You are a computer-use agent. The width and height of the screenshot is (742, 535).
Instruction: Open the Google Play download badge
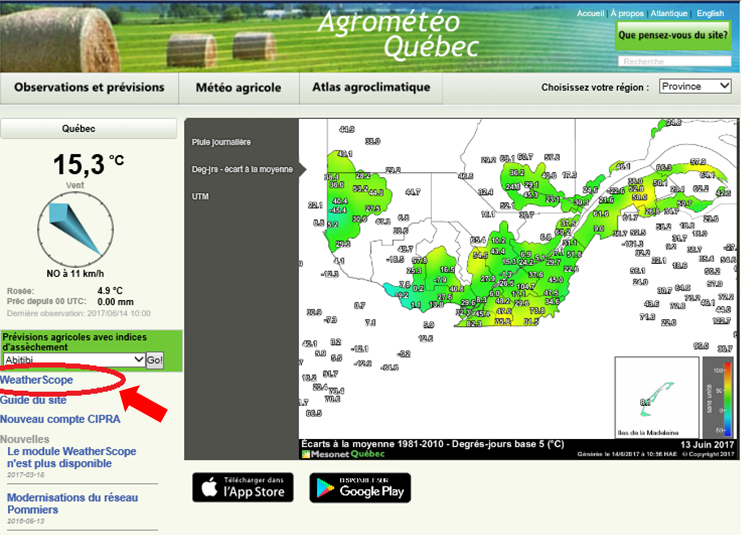(x=360, y=487)
